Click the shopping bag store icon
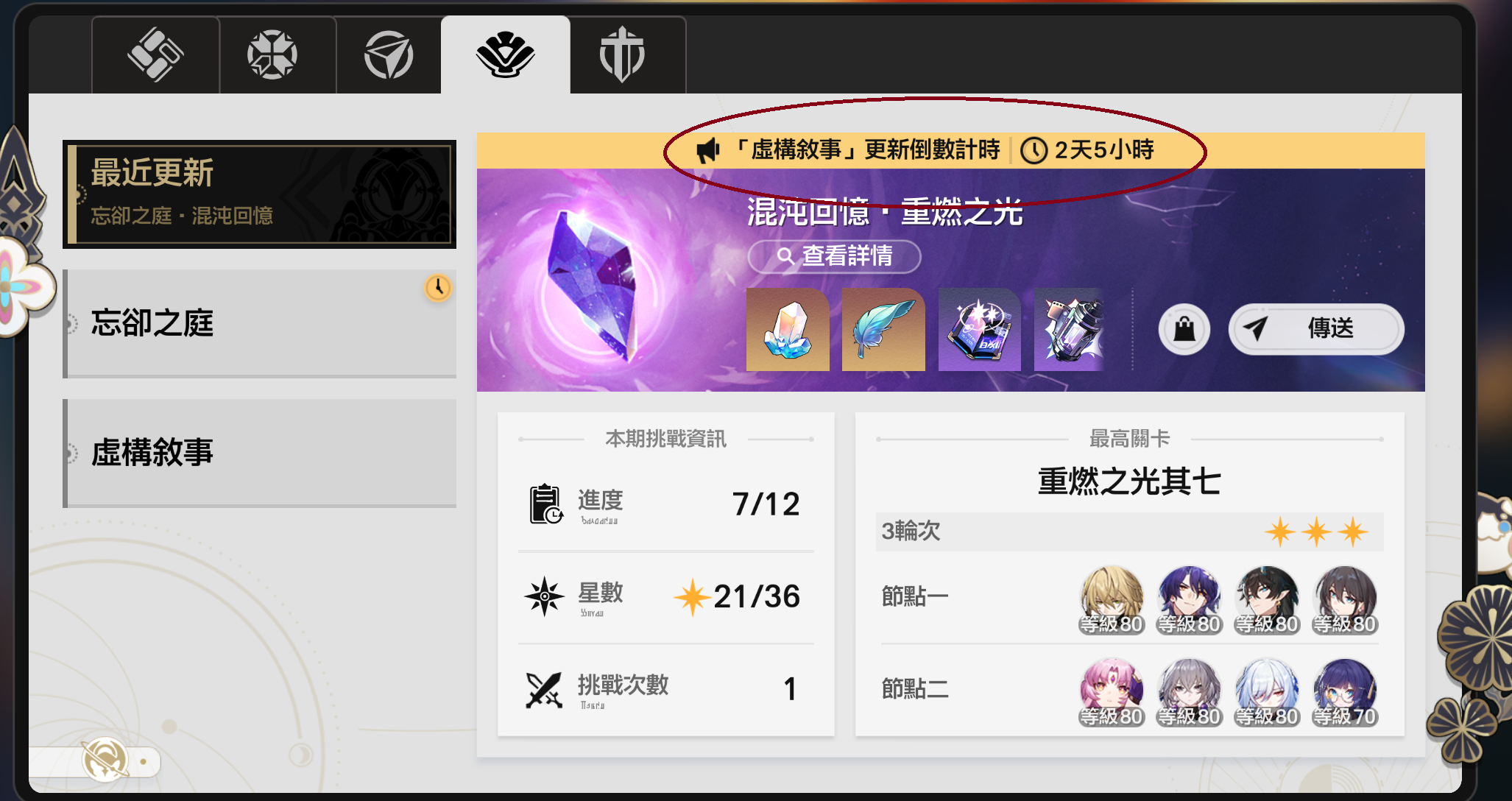The height and width of the screenshot is (801, 1512). point(1184,329)
